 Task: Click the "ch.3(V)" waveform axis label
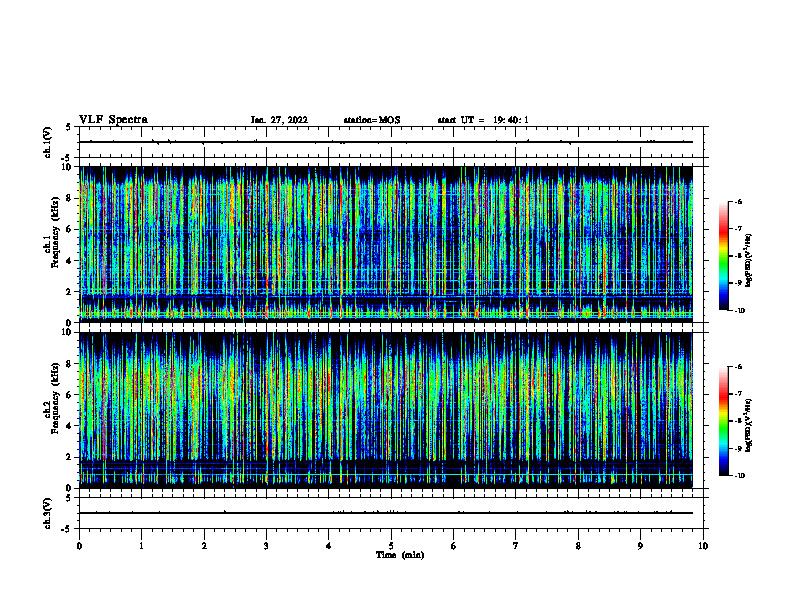tap(47, 513)
